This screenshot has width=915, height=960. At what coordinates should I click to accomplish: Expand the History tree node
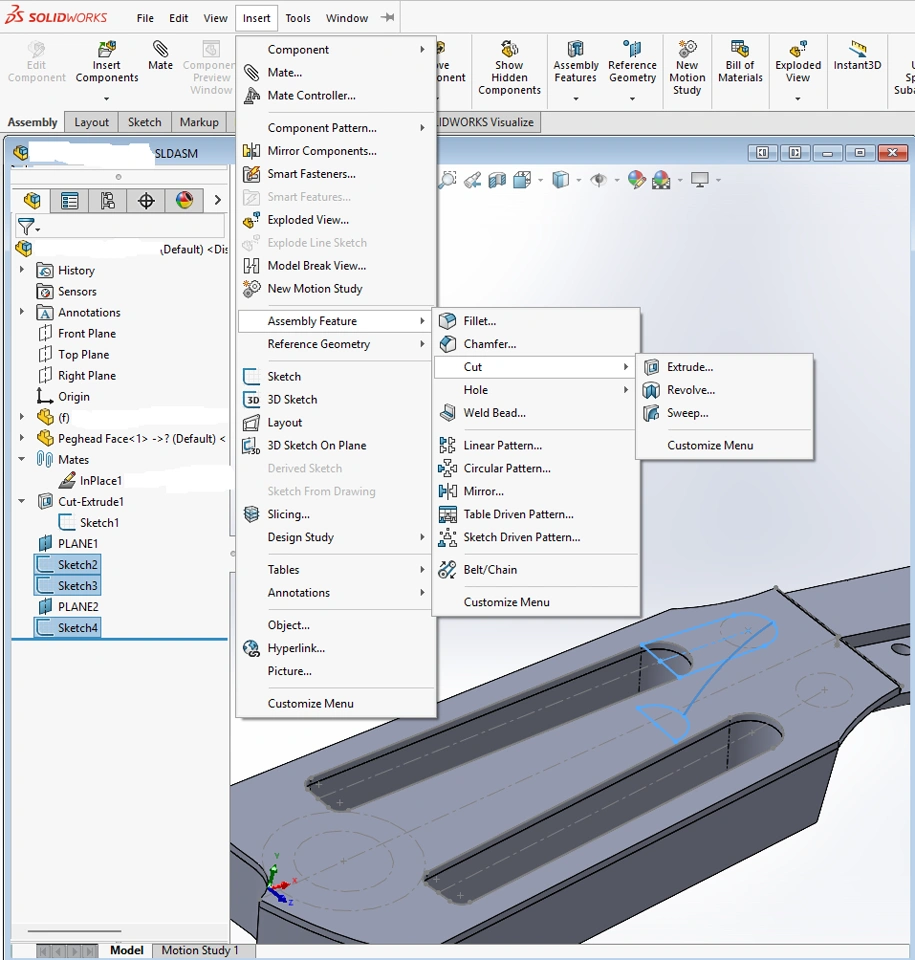tap(22, 269)
